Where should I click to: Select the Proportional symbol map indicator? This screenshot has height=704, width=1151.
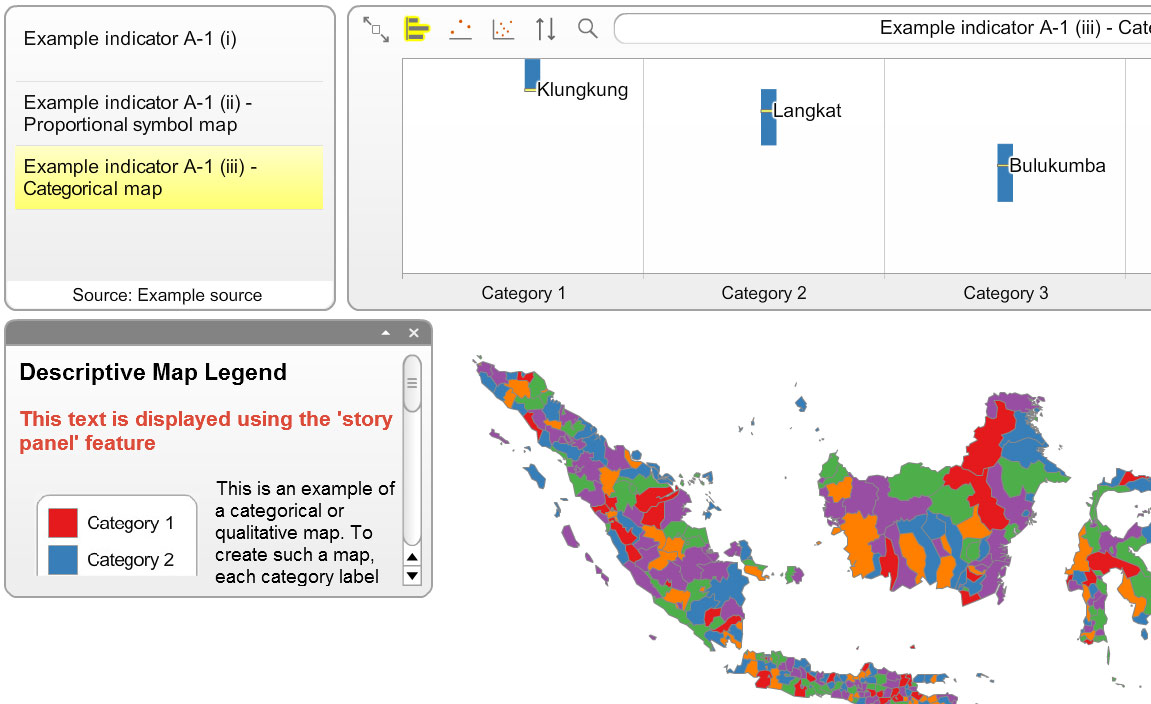[x=169, y=114]
